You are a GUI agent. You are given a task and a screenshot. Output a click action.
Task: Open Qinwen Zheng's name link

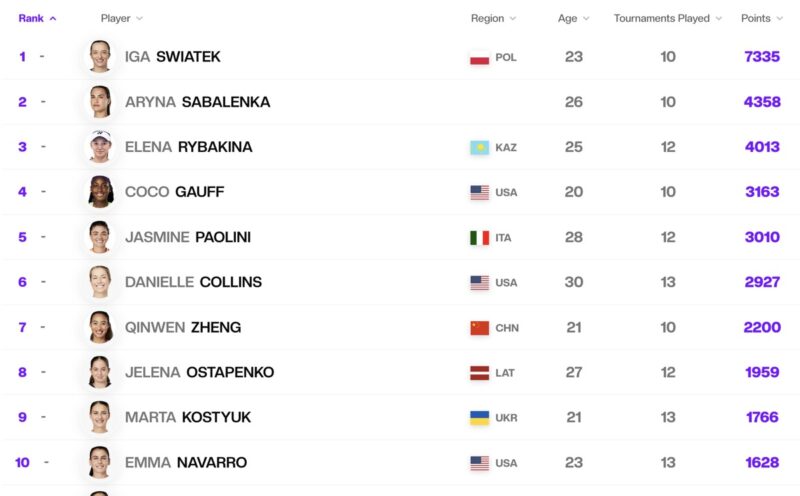[183, 327]
